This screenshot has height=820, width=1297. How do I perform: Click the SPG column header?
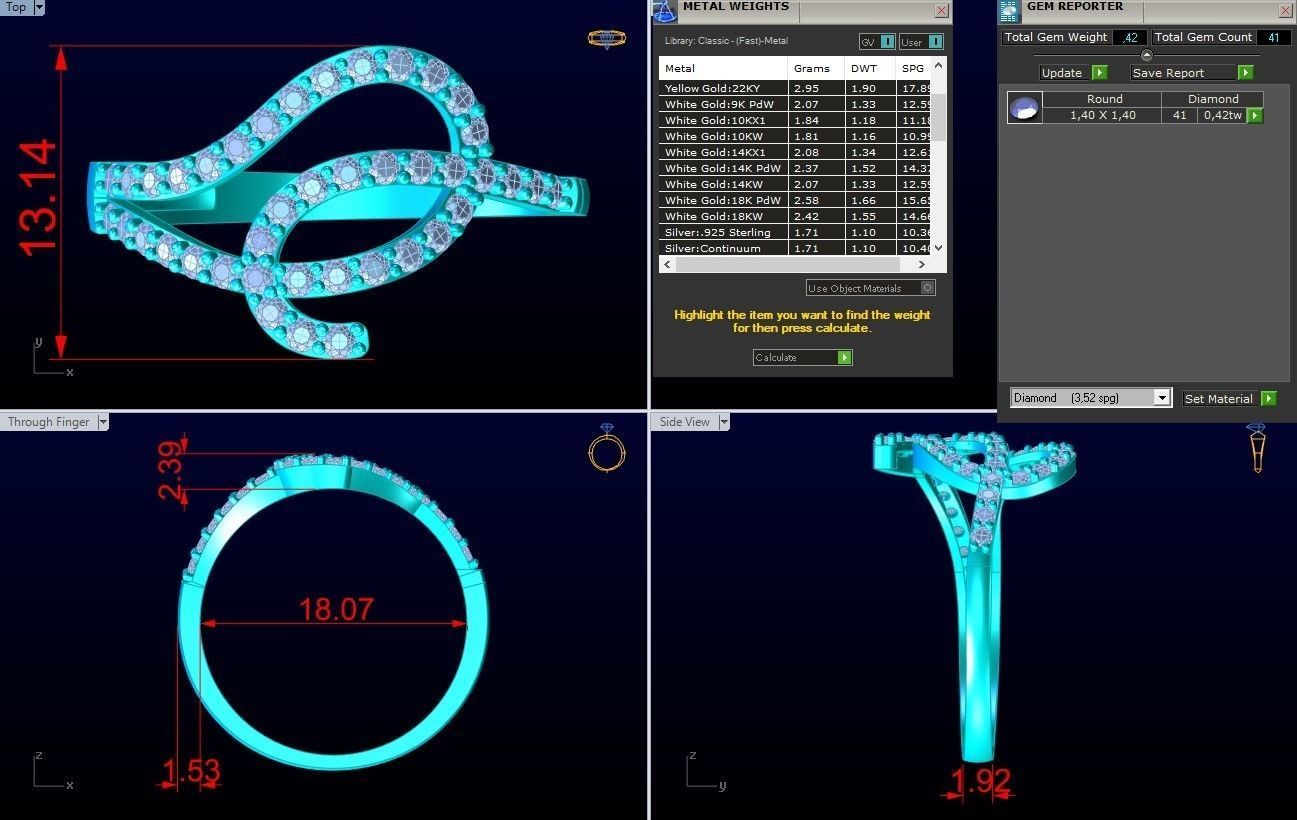913,68
